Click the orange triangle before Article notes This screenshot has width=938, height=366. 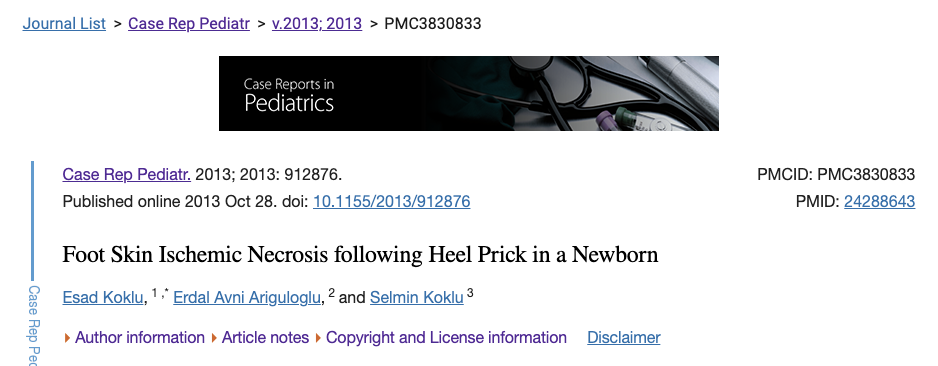[x=214, y=338]
